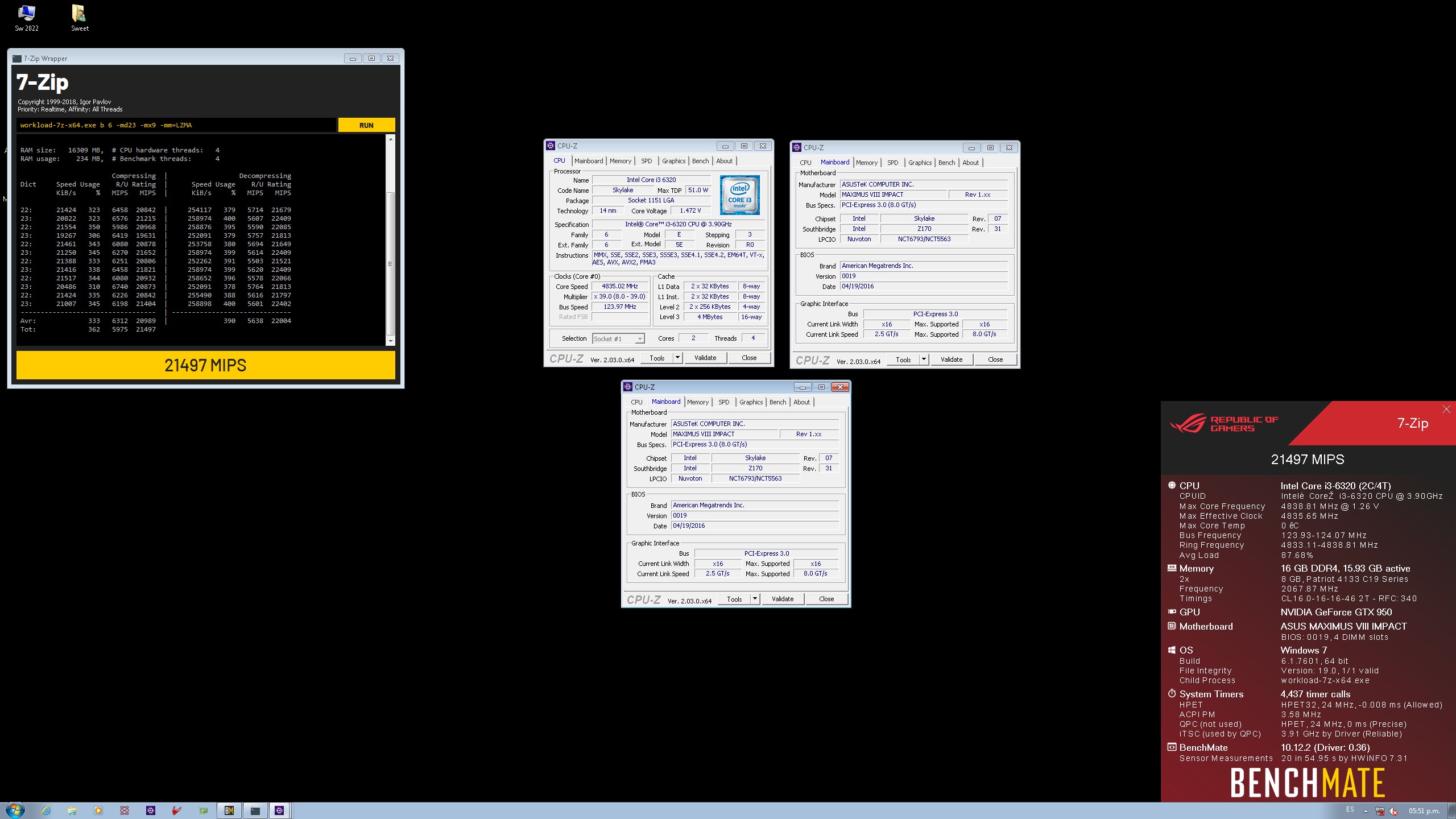Open Bench tab in the Intel Core i3 window

700,161
